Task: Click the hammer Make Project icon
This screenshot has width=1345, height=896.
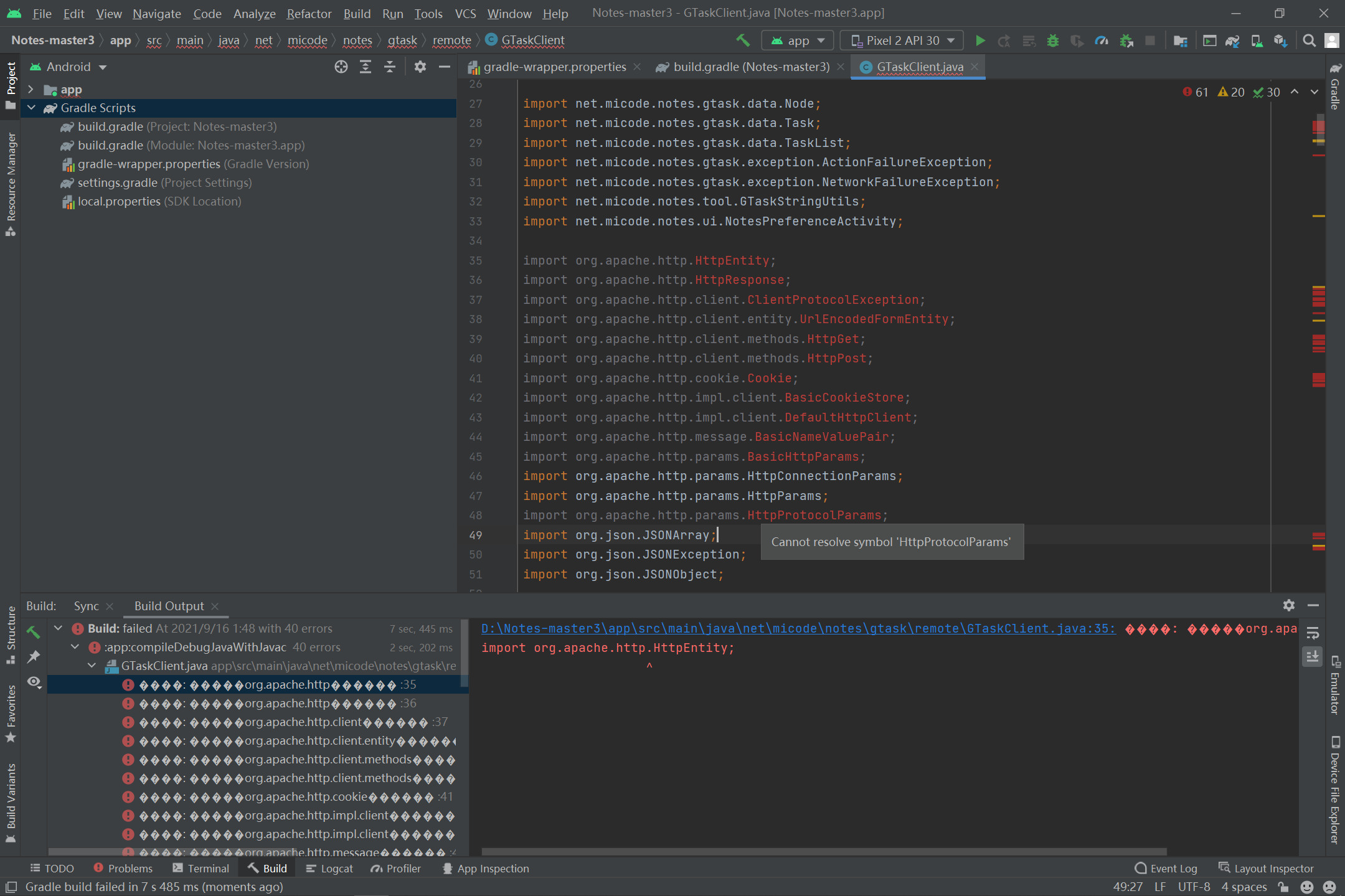Action: coord(743,40)
